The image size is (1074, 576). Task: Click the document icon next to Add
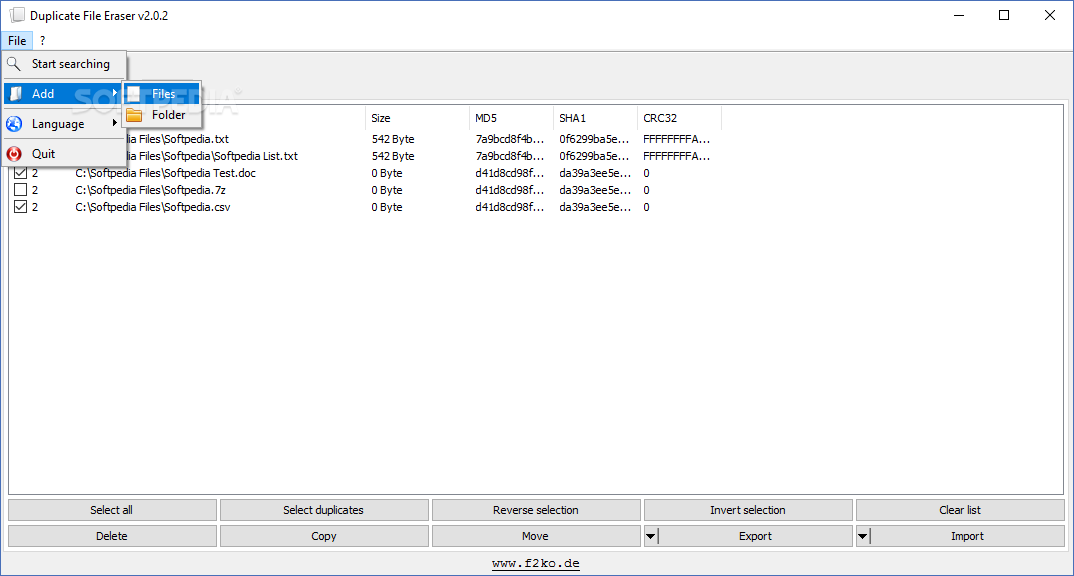tap(15, 94)
